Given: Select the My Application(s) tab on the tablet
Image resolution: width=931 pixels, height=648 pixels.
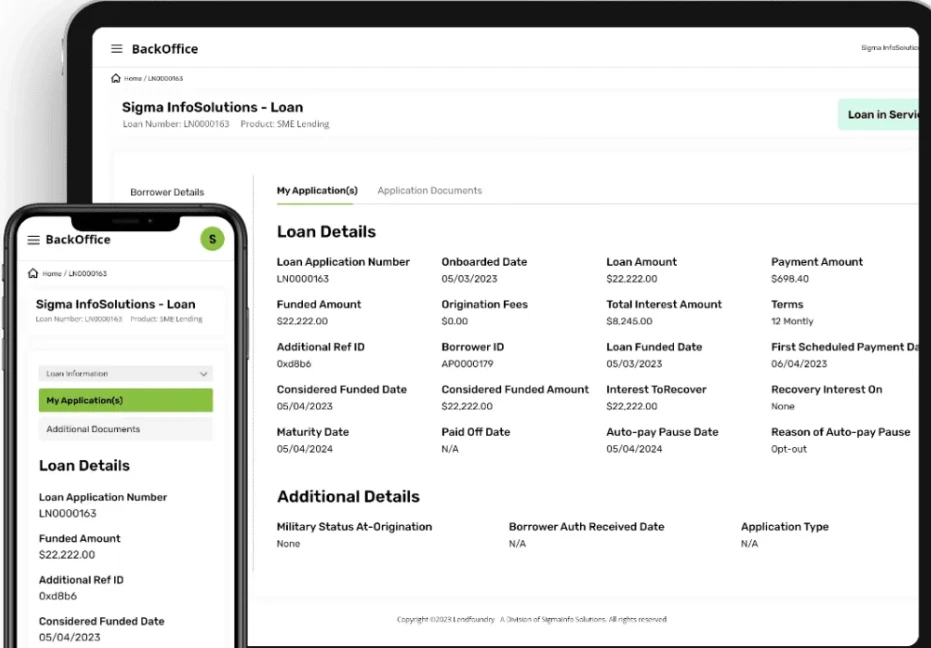Looking at the screenshot, I should (316, 189).
